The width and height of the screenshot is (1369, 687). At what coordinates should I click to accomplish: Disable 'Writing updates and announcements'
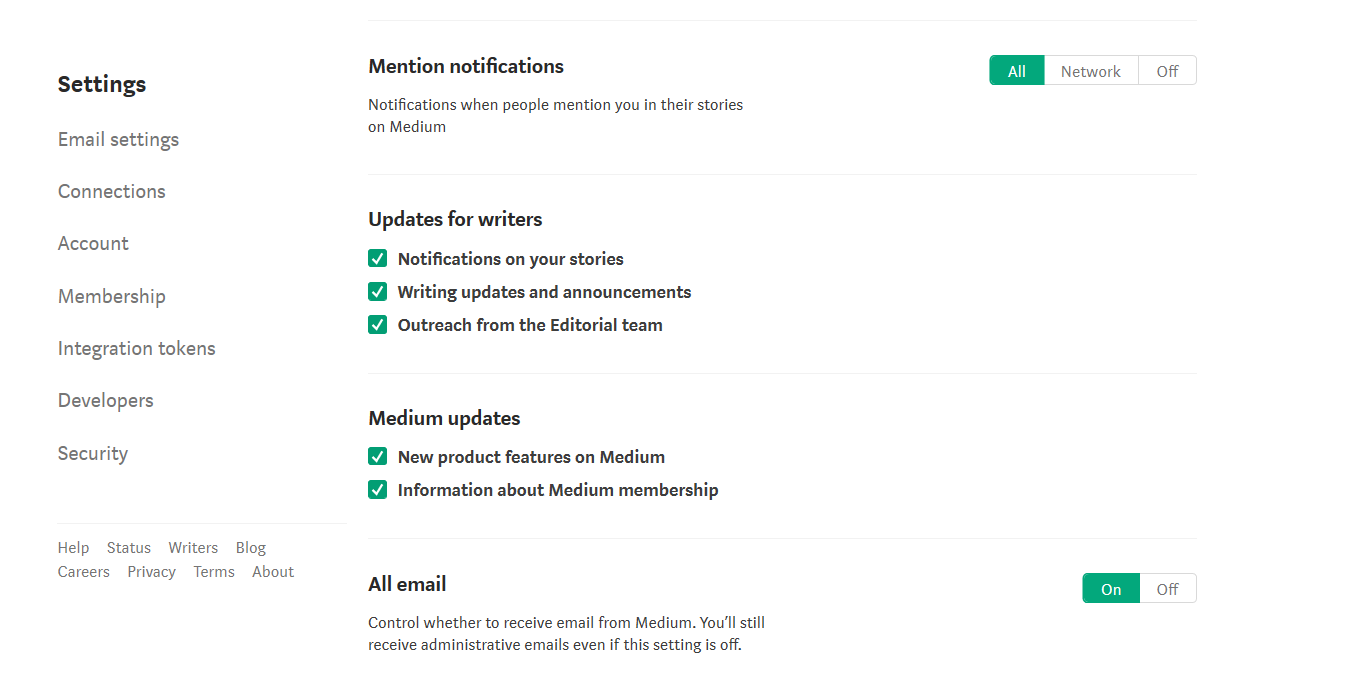point(377,291)
